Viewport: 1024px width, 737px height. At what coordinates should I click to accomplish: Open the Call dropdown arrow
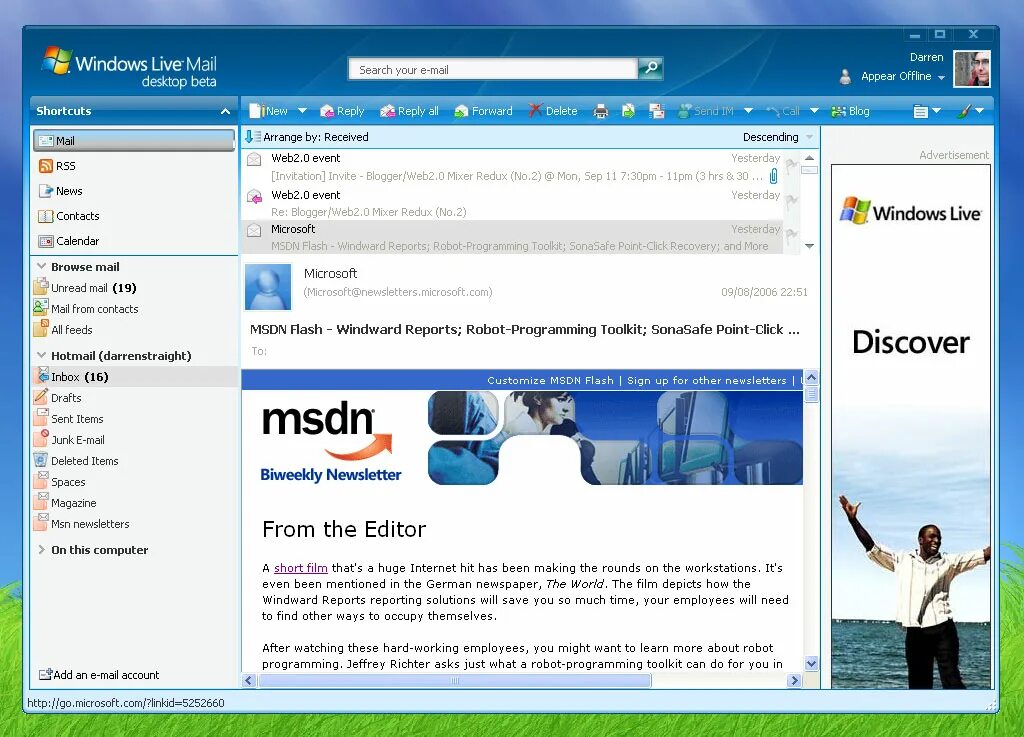coord(814,111)
